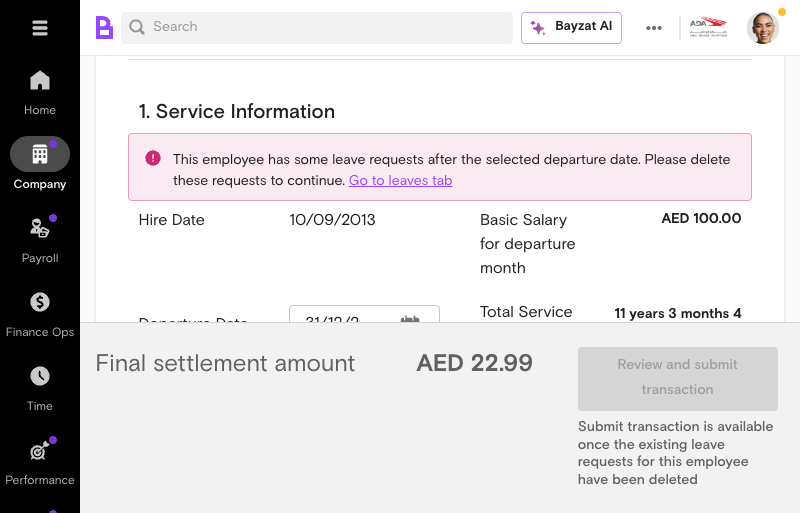The height and width of the screenshot is (513, 800).
Task: Click the Total Service label
Action: click(526, 312)
